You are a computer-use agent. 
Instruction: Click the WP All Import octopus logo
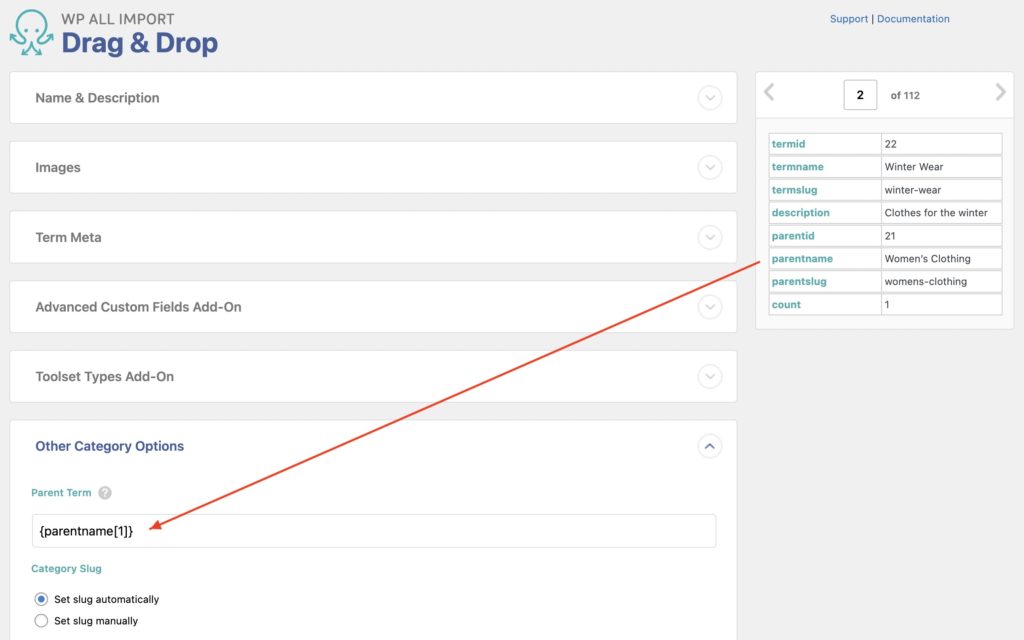(31, 33)
